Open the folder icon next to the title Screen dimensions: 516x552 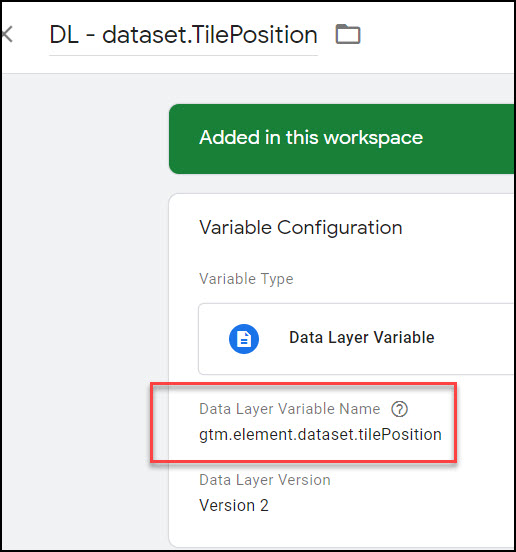pyautogui.click(x=348, y=34)
